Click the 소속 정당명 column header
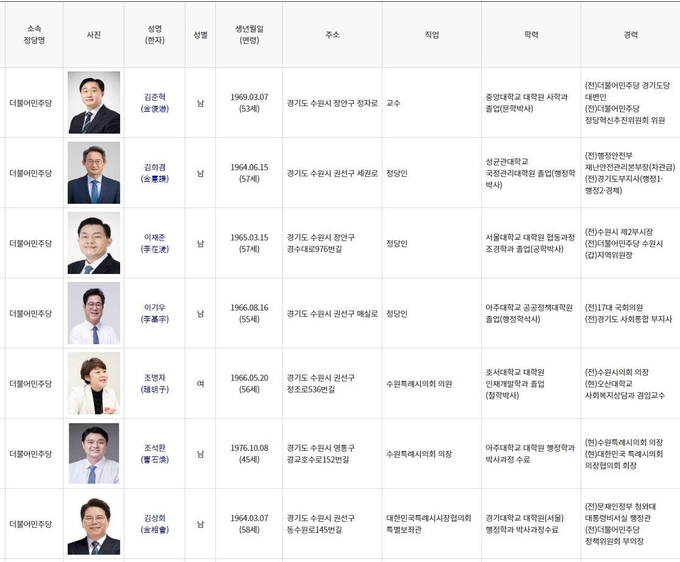This screenshot has height=562, width=680. (34, 35)
